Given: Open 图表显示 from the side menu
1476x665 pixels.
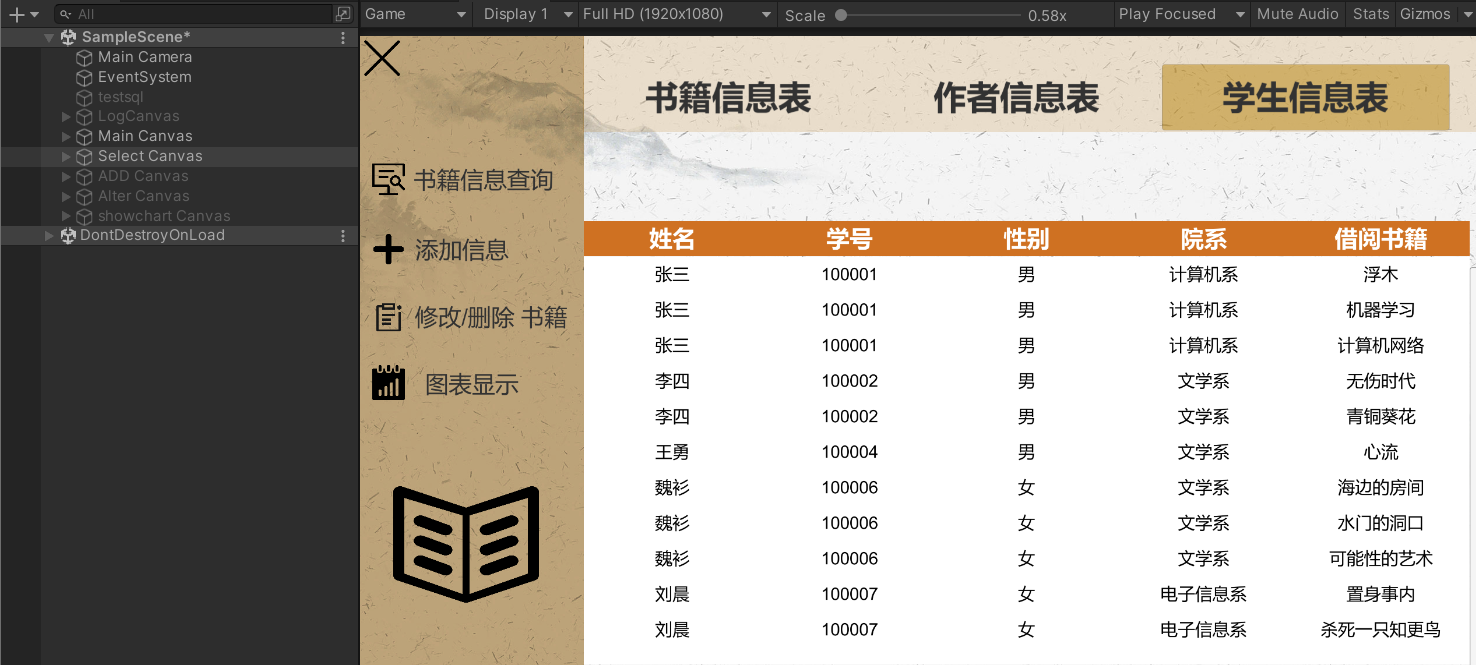Looking at the screenshot, I should point(472,385).
